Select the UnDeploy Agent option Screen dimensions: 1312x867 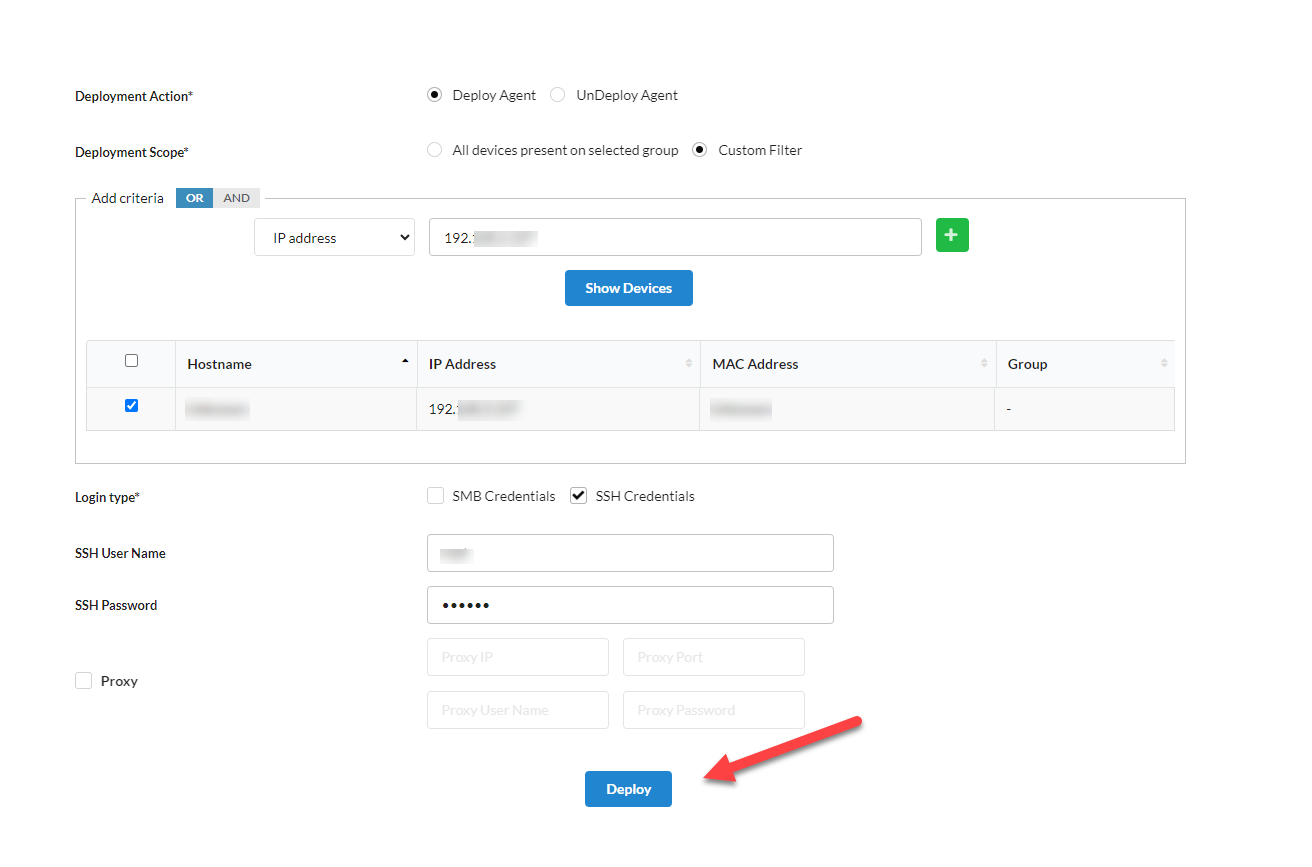(557, 94)
